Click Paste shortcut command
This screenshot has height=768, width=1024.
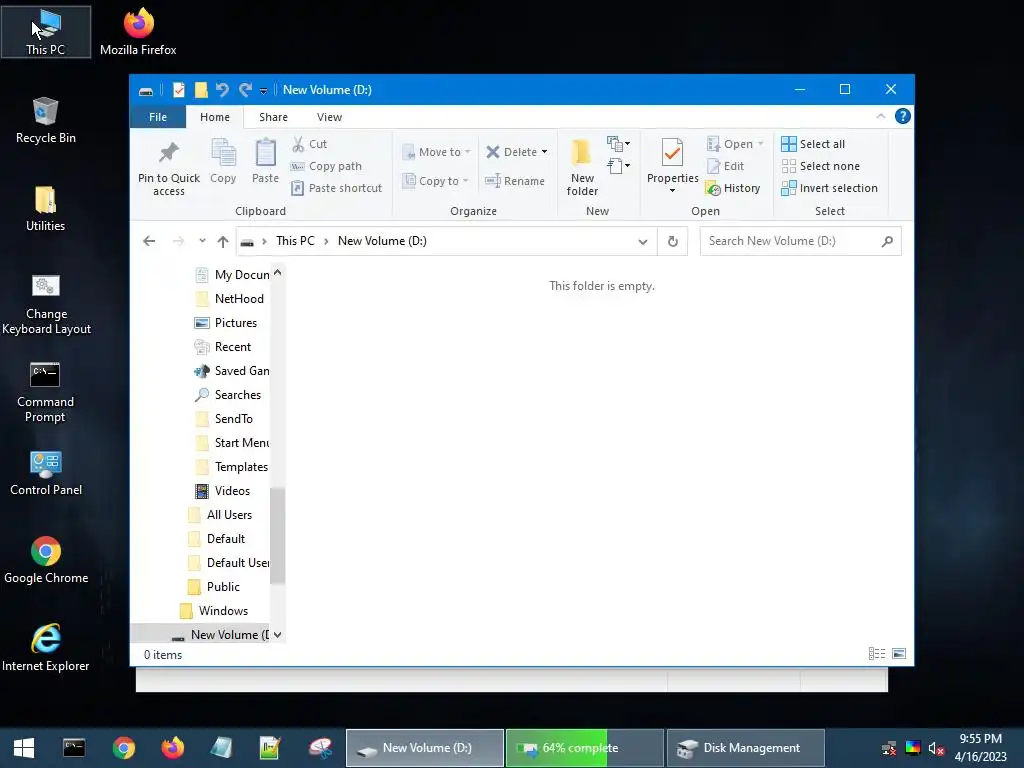(x=336, y=188)
